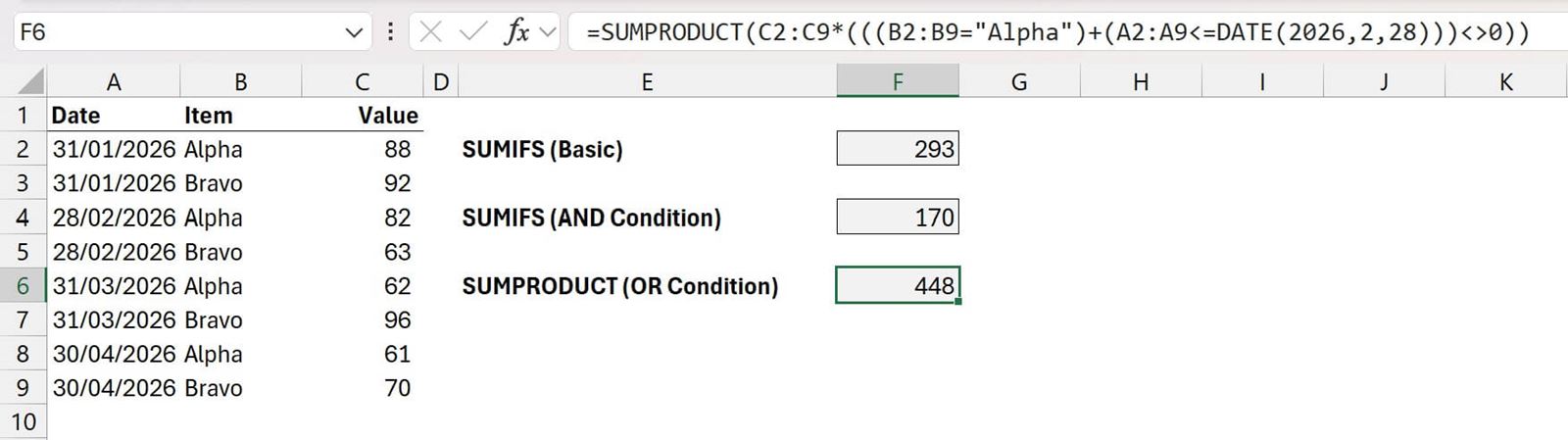Viewport: 1568px width, 440px height.
Task: Select the value cell 82
Action: pyautogui.click(x=363, y=218)
